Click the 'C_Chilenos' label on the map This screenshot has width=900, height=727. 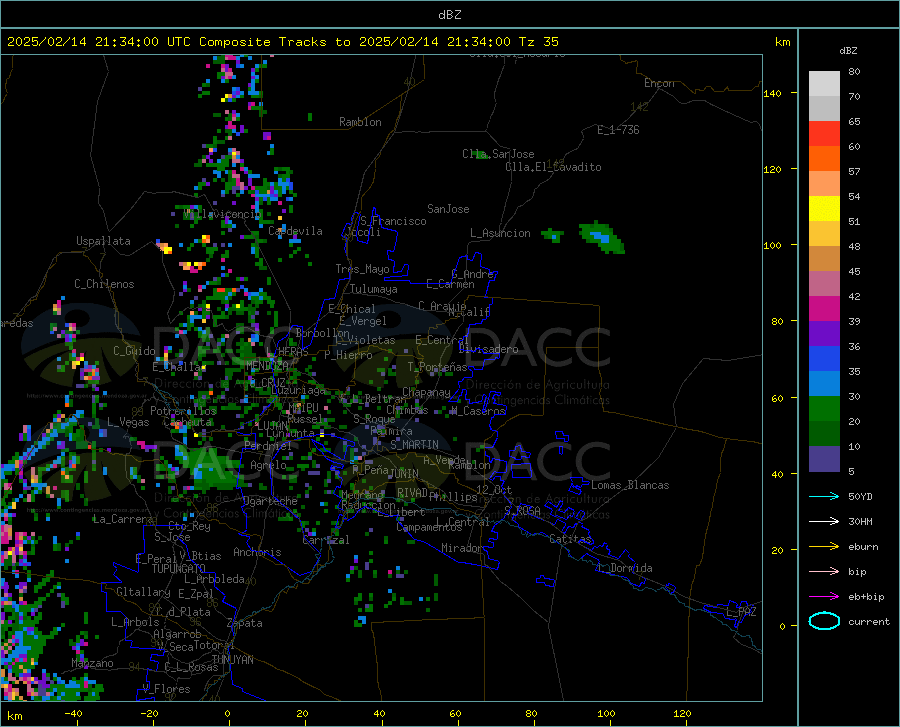point(104,284)
